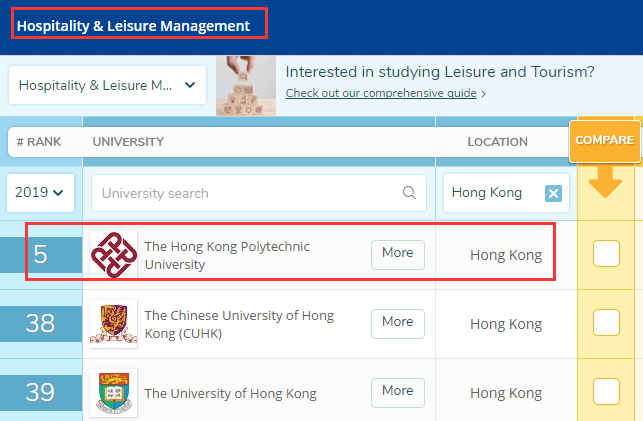
Task: Tick compare checkbox for CUHK
Action: (x=606, y=323)
